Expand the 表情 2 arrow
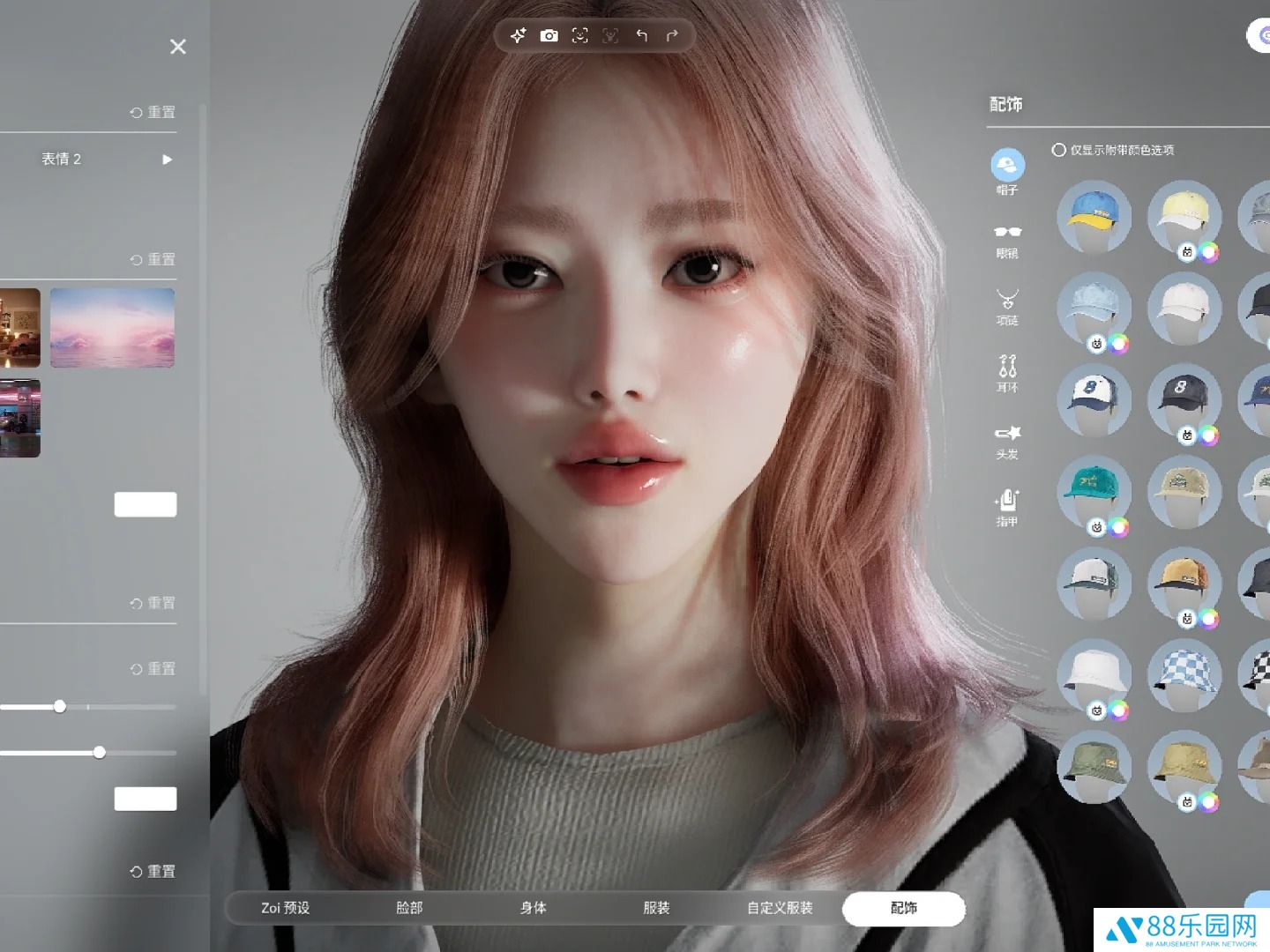The image size is (1270, 952). tap(167, 160)
